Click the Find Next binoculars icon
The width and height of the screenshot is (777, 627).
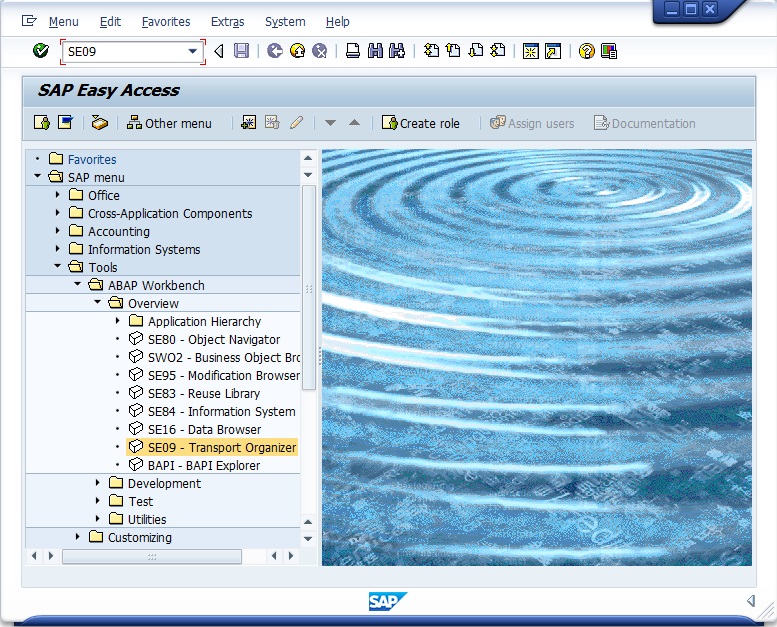pyautogui.click(x=397, y=51)
